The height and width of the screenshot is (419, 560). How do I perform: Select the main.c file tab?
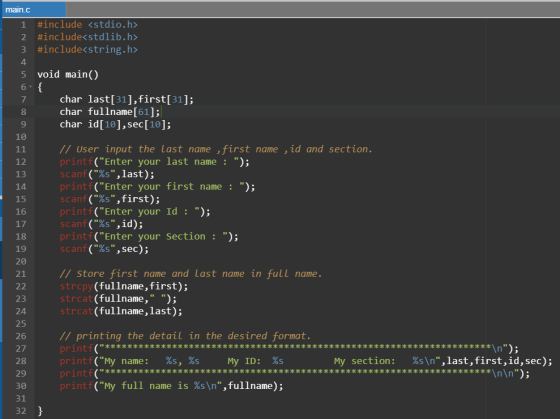coord(33,10)
